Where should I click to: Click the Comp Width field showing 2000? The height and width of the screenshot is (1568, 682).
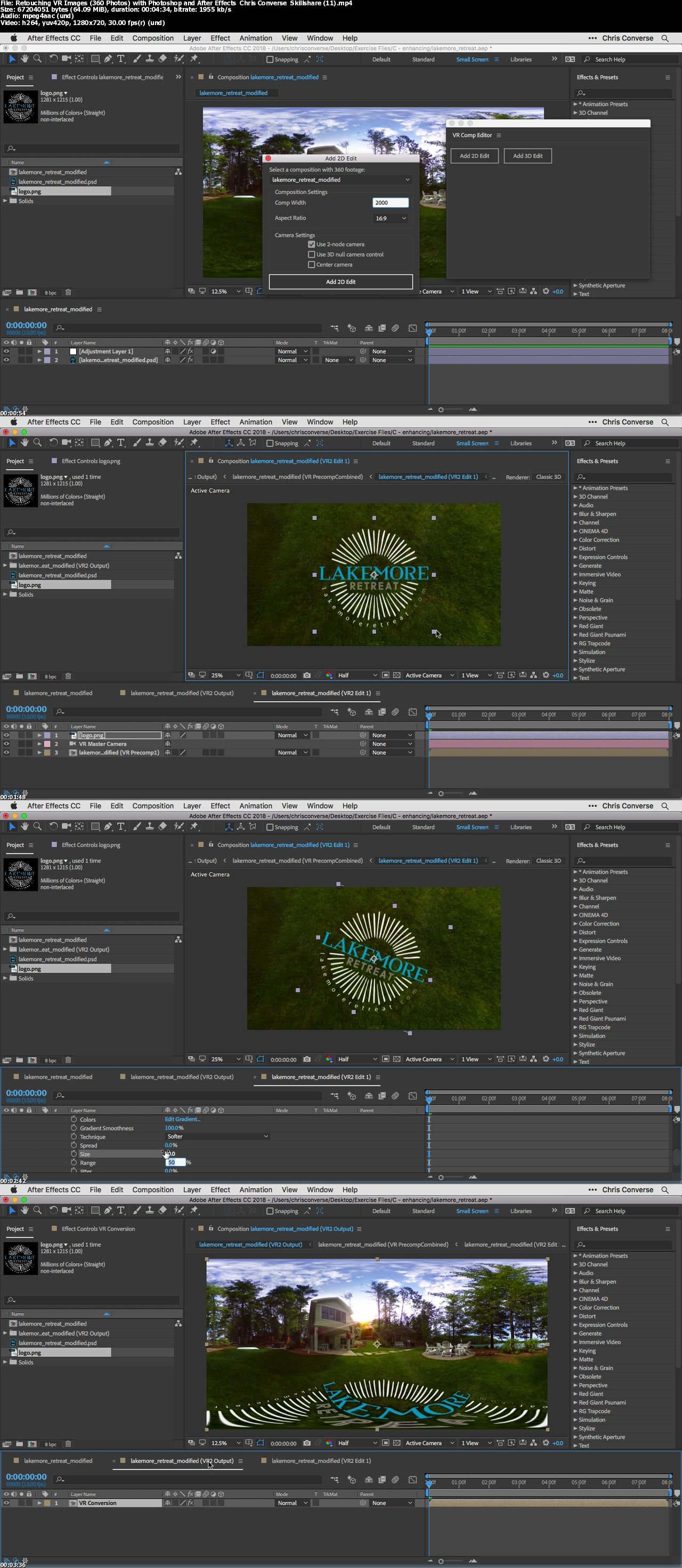coord(390,203)
